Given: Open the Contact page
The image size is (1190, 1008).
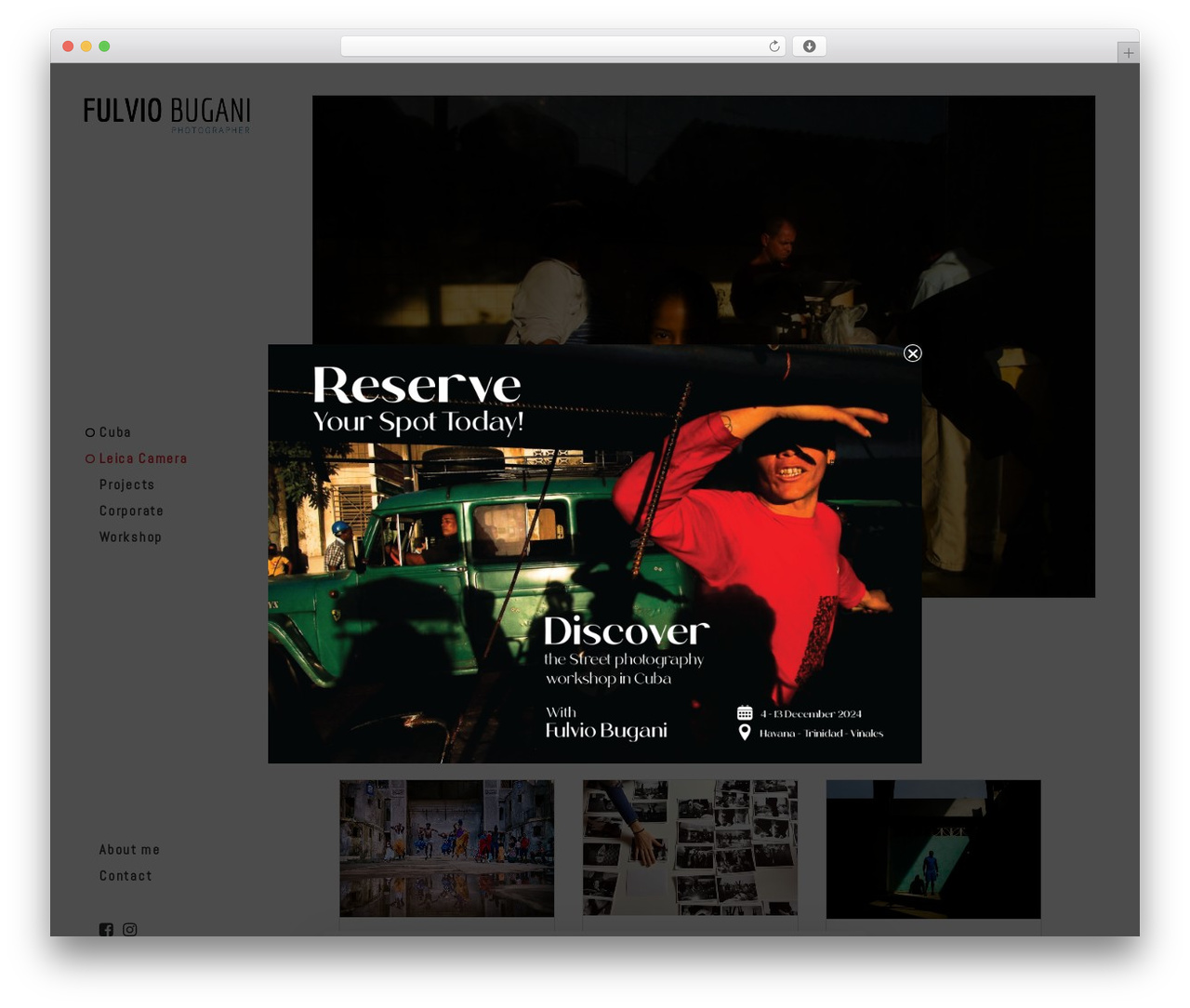Looking at the screenshot, I should pos(126,876).
